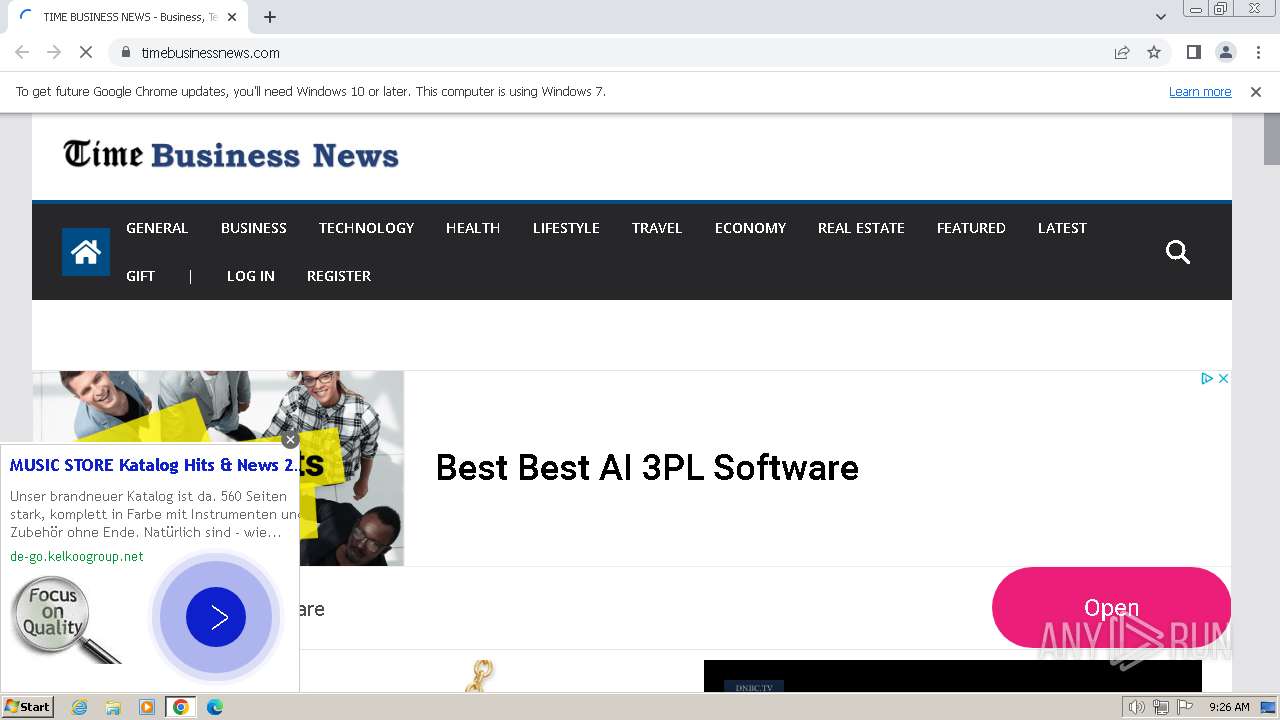Launch Internet Explorer from taskbar
Image resolution: width=1280 pixels, height=720 pixels.
coord(79,707)
